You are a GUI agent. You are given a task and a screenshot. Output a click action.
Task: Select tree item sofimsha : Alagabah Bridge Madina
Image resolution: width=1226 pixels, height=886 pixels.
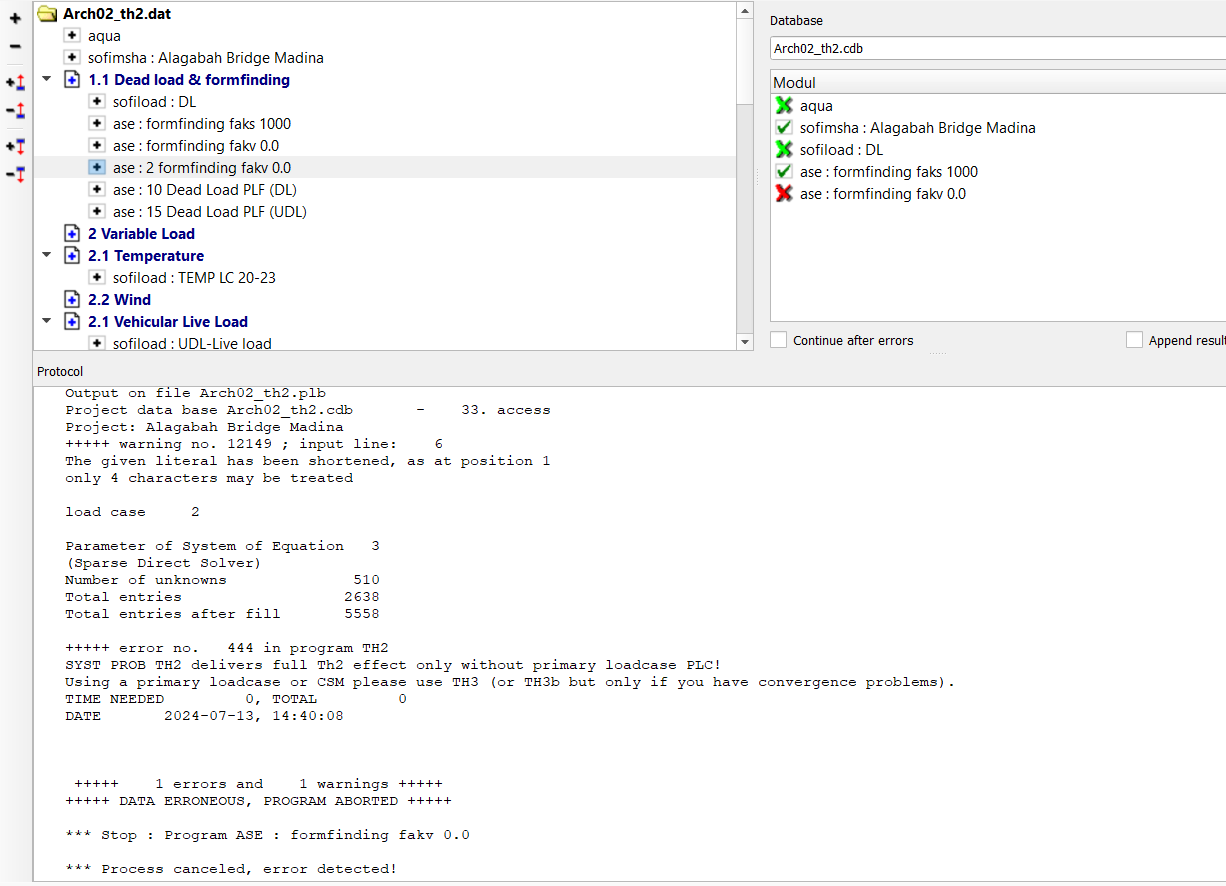pyautogui.click(x=205, y=57)
